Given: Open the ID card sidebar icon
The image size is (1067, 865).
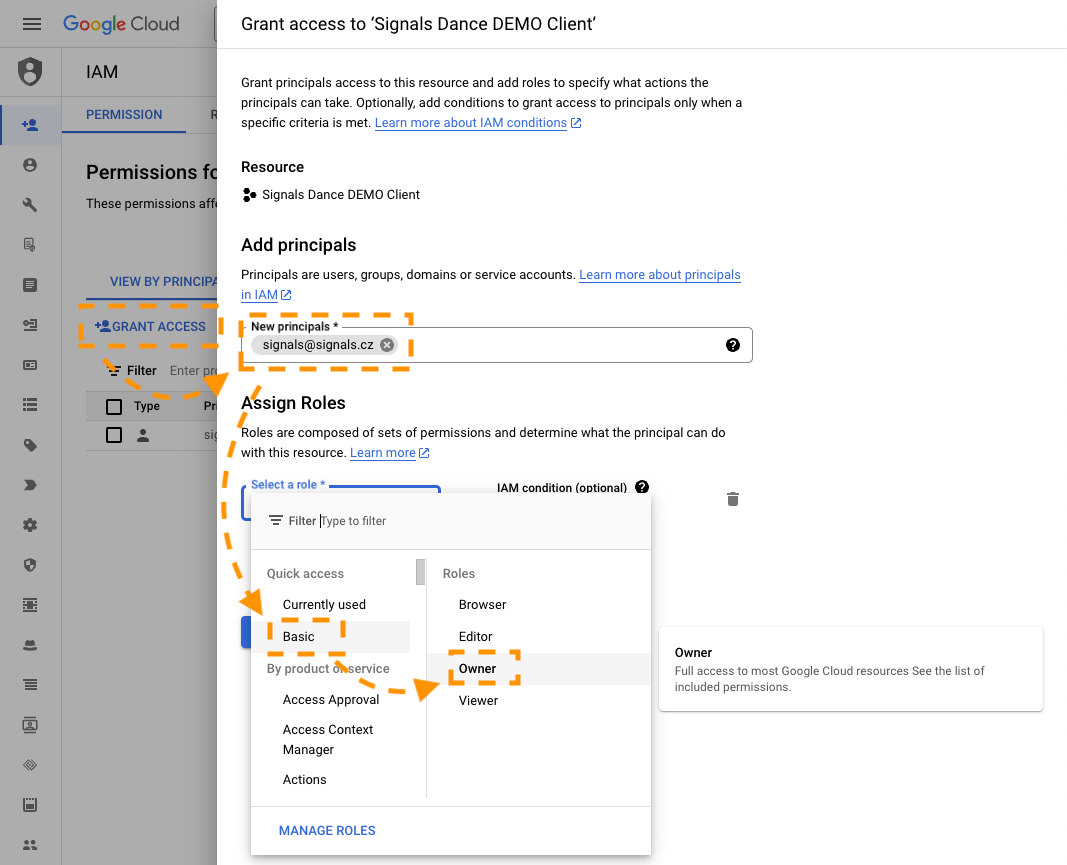Looking at the screenshot, I should 30,365.
